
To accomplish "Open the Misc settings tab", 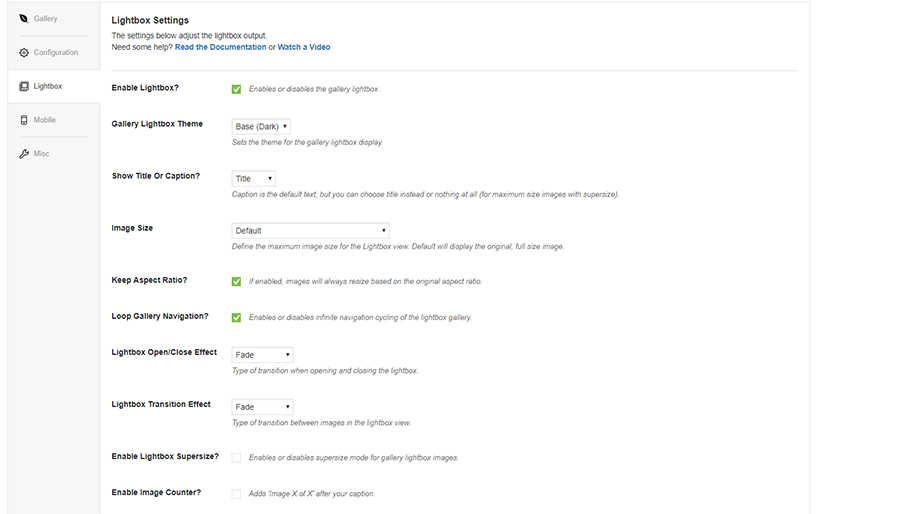I will (x=41, y=154).
